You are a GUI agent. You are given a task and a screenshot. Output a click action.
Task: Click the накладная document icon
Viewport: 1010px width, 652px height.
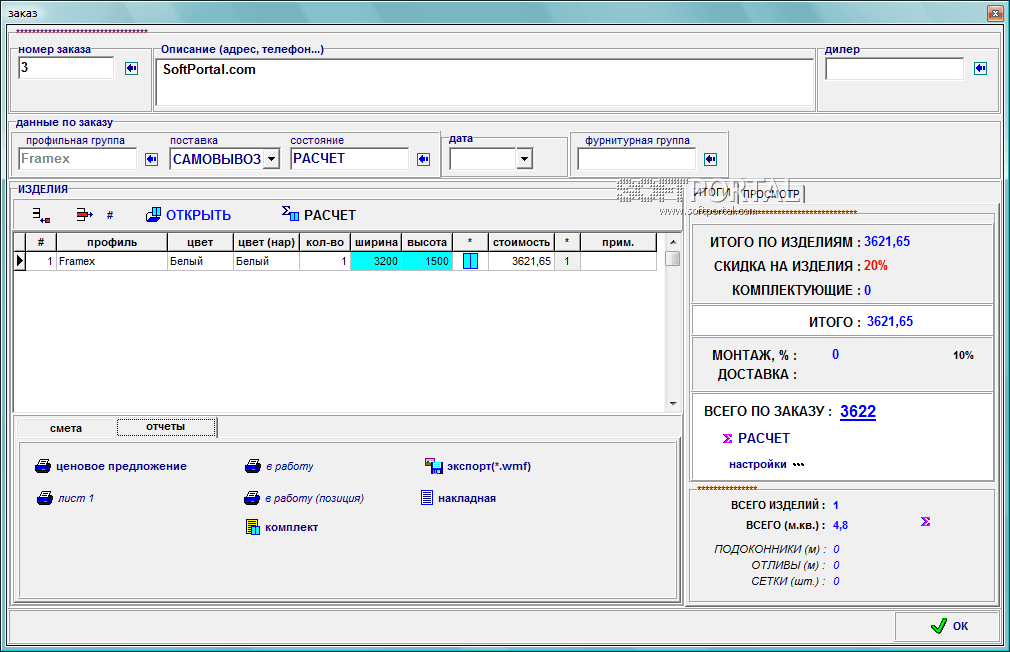tap(426, 497)
